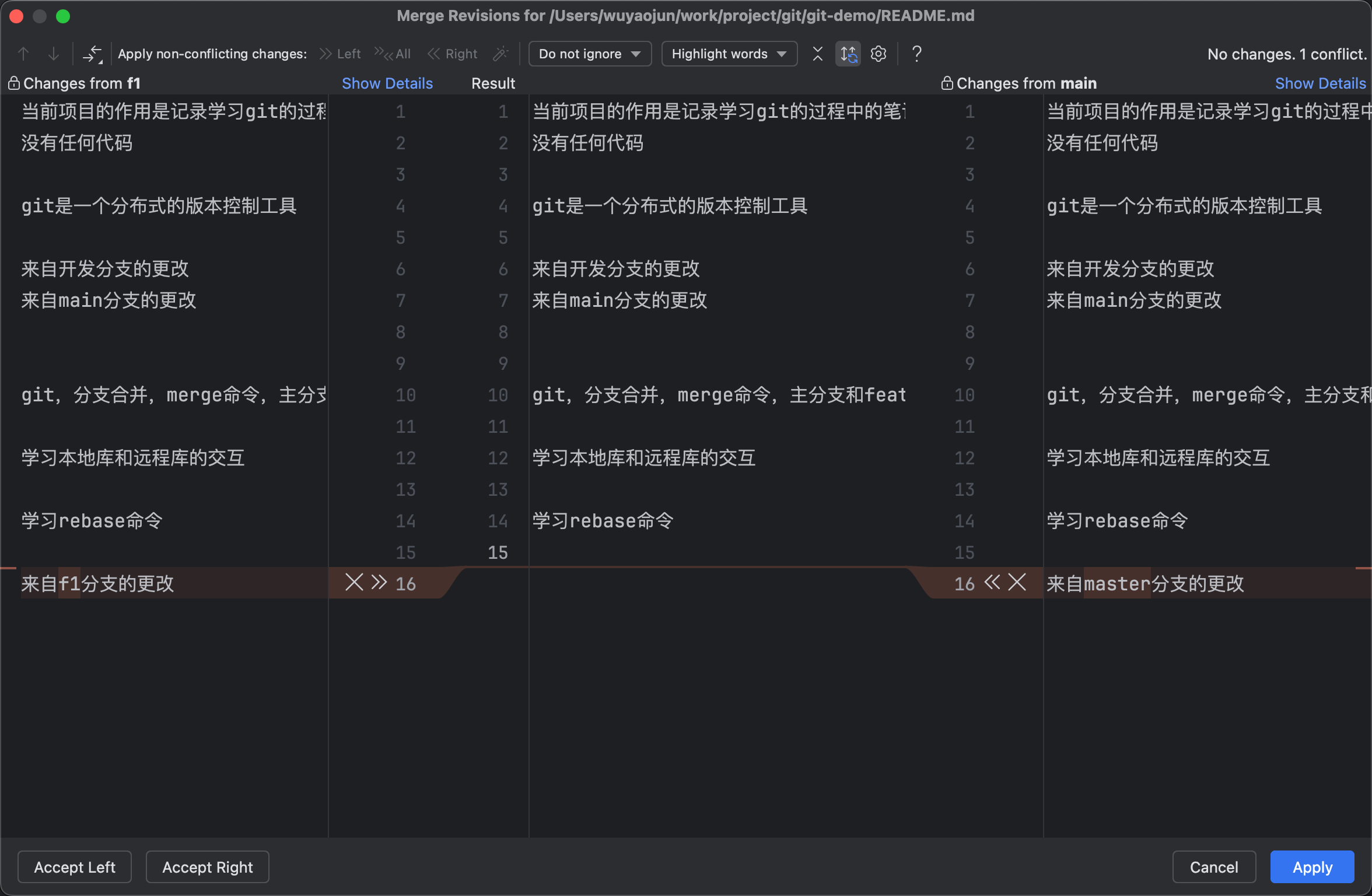This screenshot has width=1372, height=896.
Task: Click the 'No changes. 1 conflict.' status text
Action: [1287, 54]
